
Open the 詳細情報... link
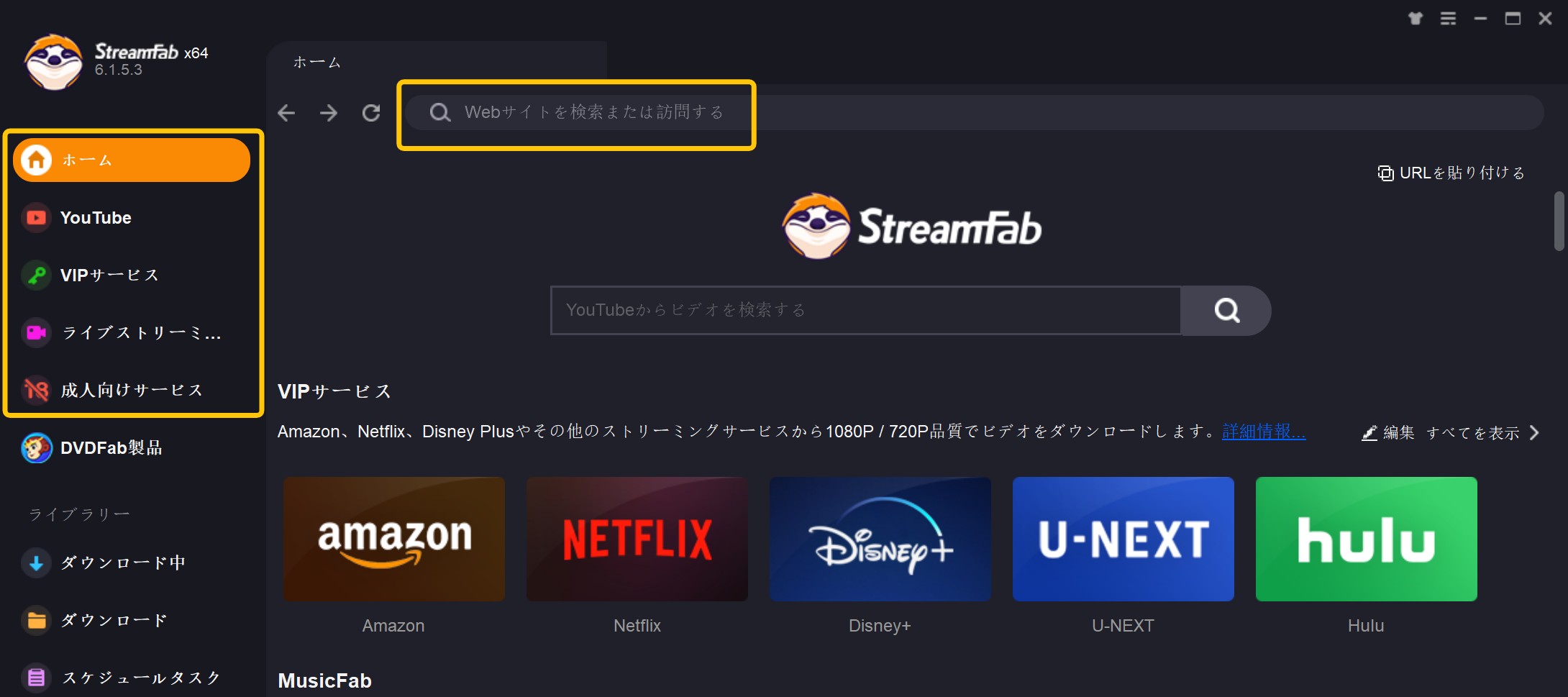point(1264,432)
